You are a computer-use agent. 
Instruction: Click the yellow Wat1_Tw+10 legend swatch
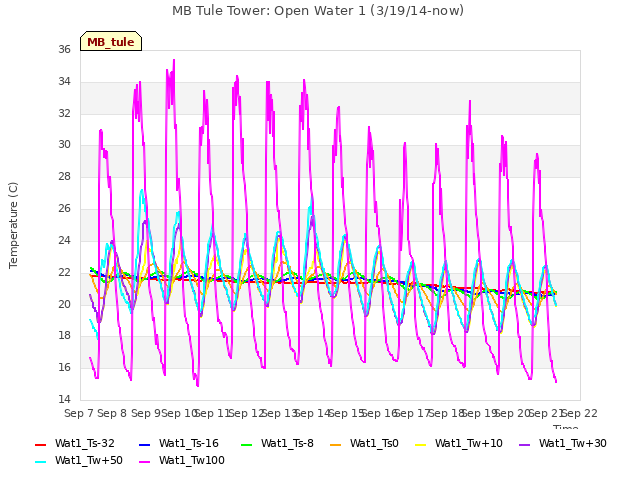pos(420,444)
